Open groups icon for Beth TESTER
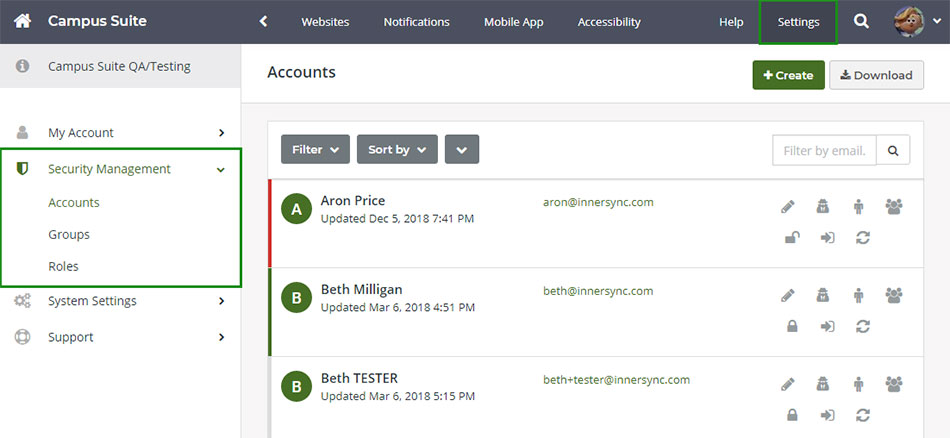This screenshot has width=950, height=438. pyautogui.click(x=894, y=383)
